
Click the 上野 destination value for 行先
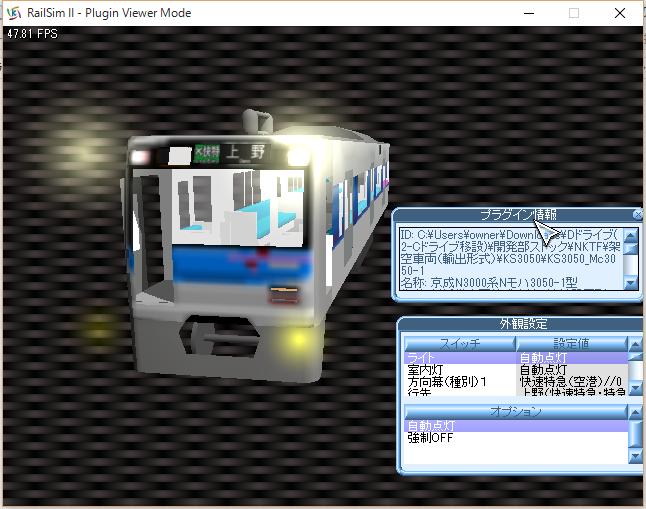tap(572, 392)
